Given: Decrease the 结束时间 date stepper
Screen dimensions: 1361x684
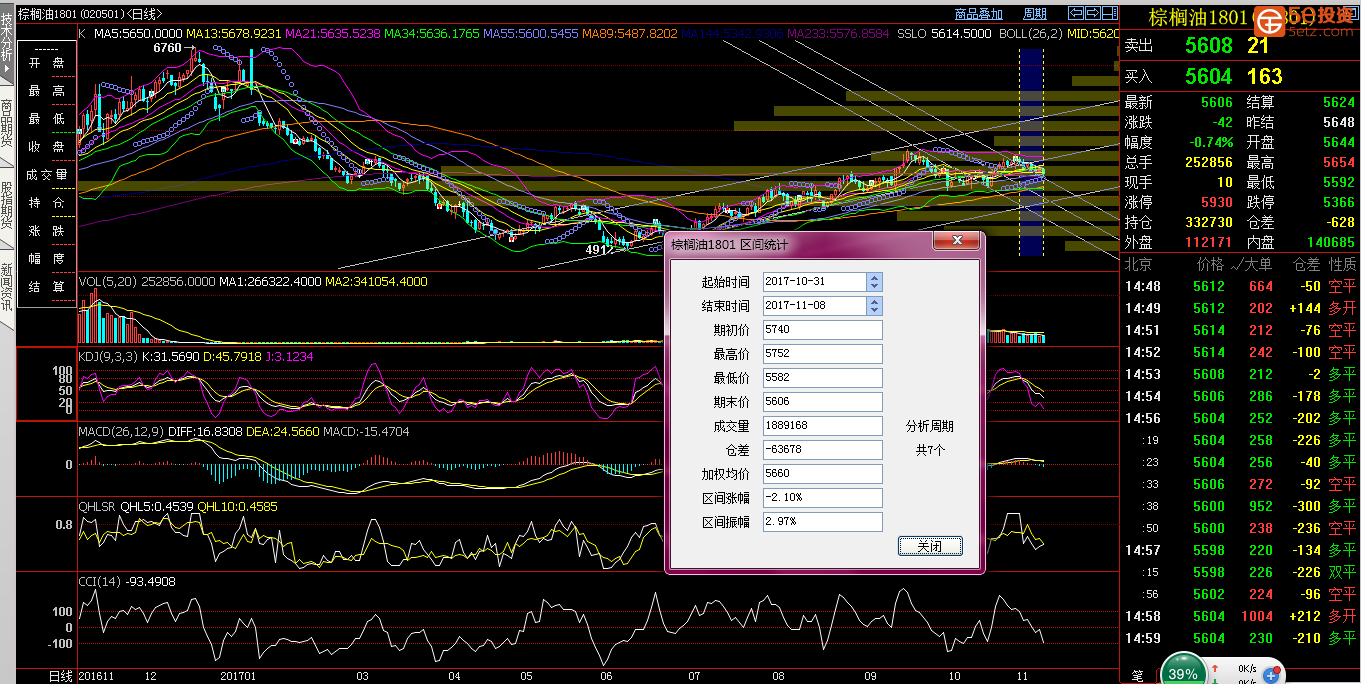Looking at the screenshot, I should pos(875,311).
